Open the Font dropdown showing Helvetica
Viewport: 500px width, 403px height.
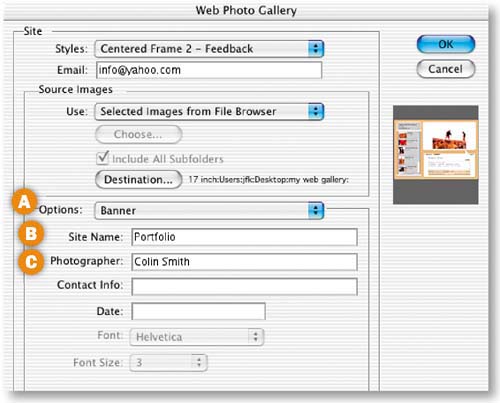click(x=197, y=337)
